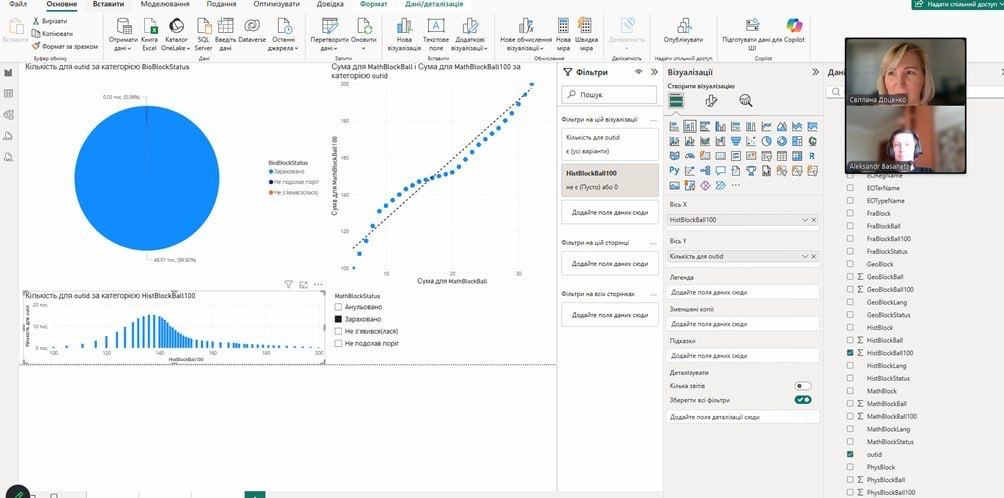Click the focus mode icon above histogram

[303, 285]
